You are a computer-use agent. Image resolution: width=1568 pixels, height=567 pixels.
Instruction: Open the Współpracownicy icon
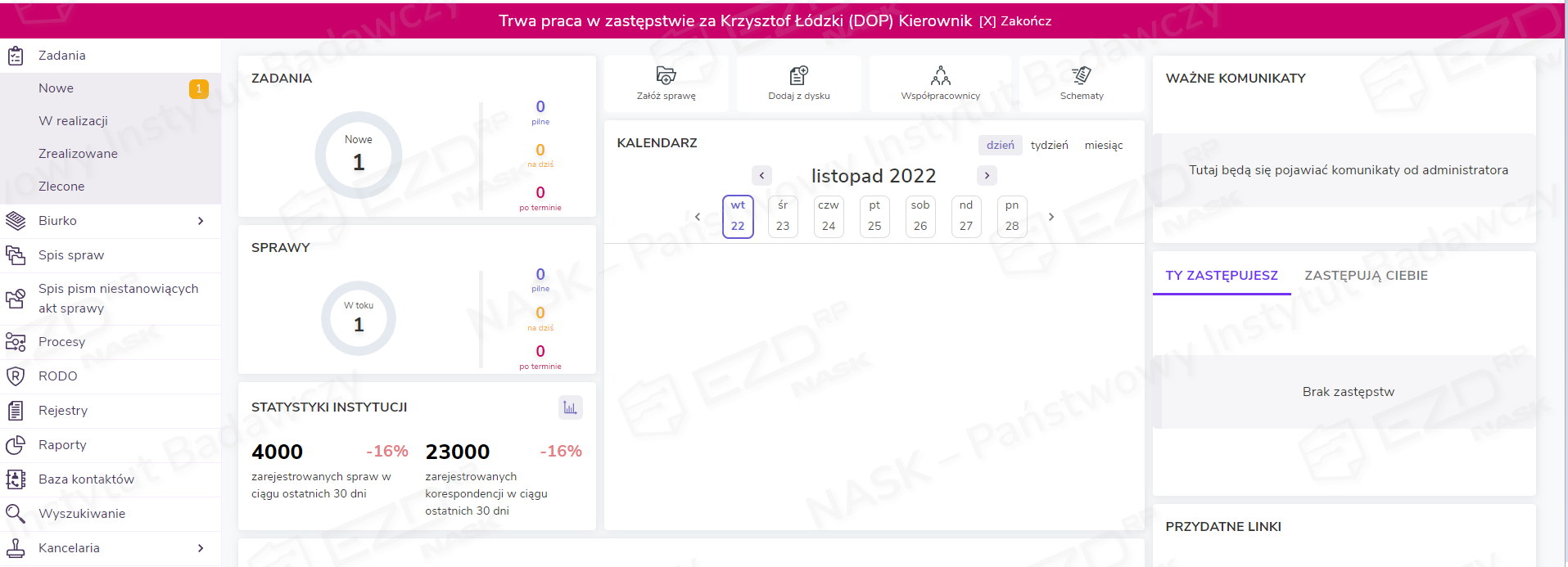click(940, 76)
